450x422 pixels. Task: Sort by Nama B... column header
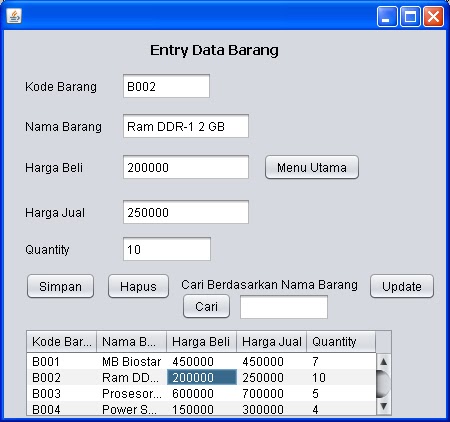tap(132, 342)
